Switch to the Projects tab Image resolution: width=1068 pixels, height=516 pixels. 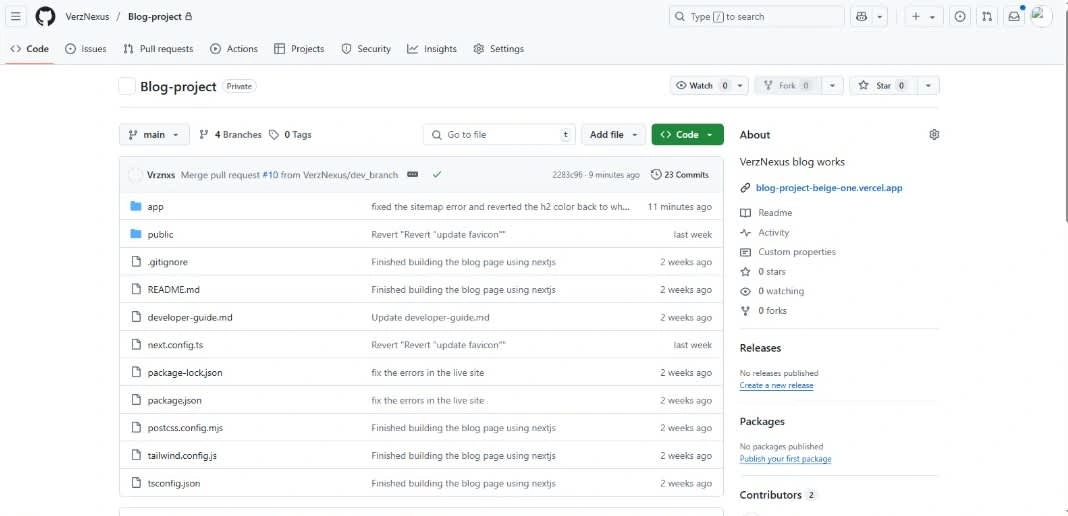click(299, 49)
